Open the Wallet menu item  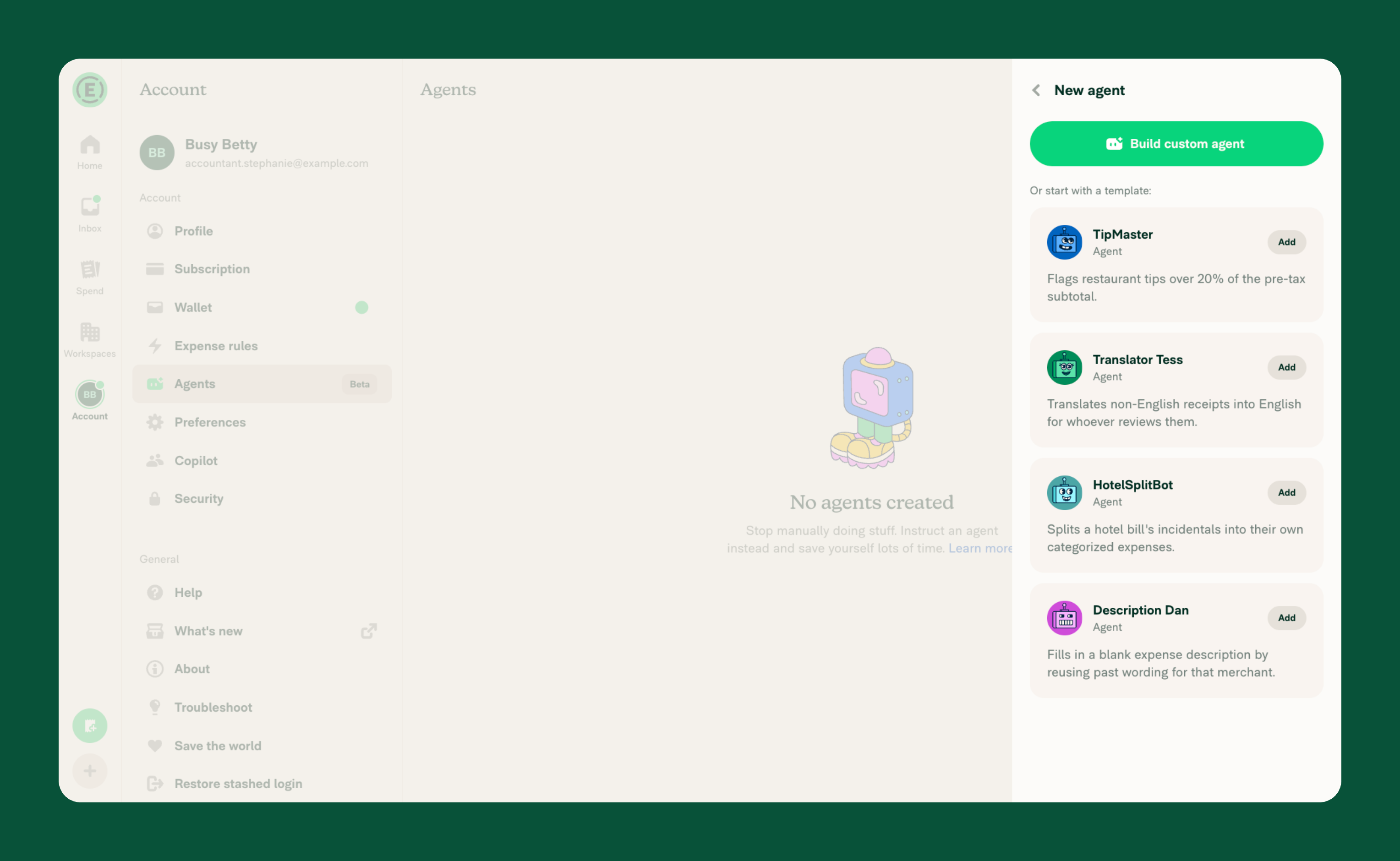coord(262,307)
